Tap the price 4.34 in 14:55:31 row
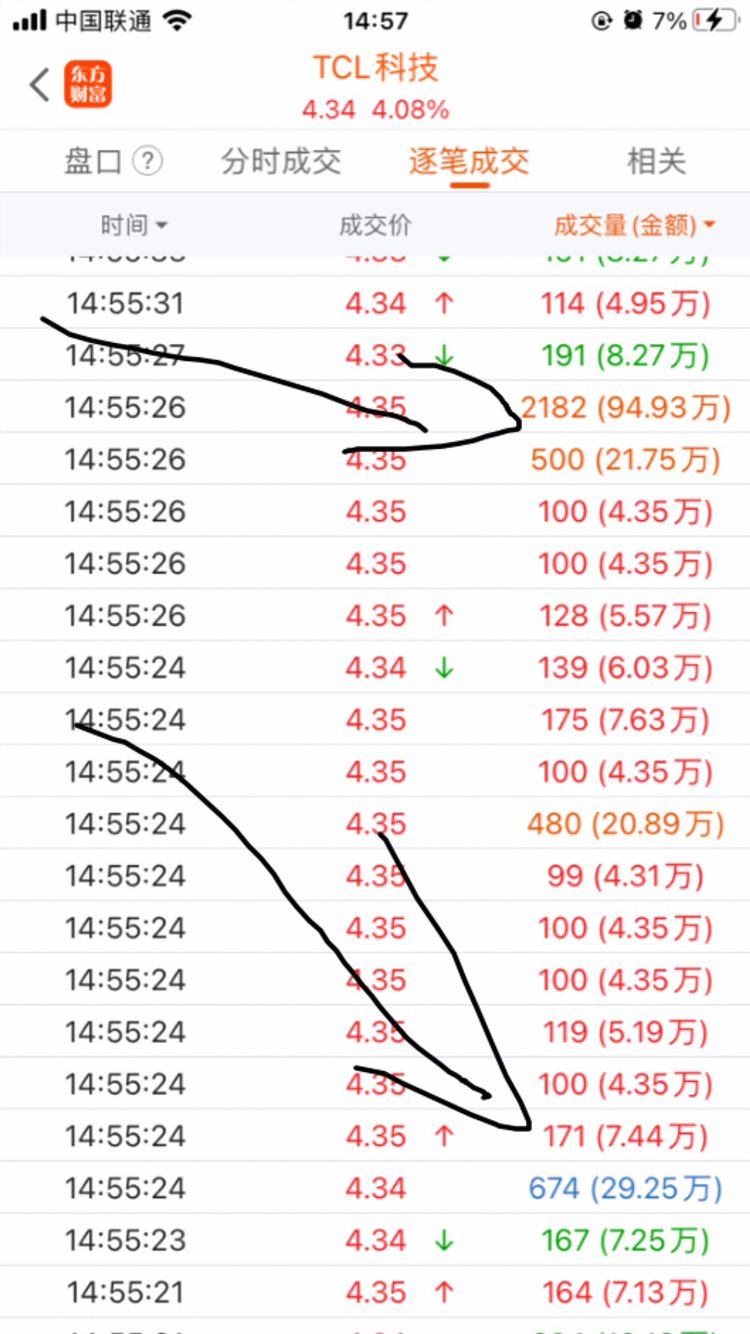Viewport: 750px width, 1334px height. click(x=376, y=303)
